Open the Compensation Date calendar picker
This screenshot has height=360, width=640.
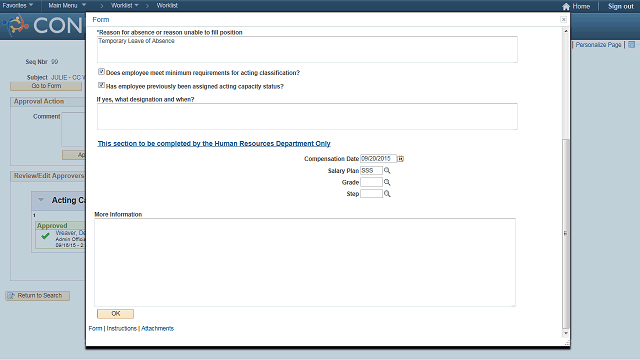401,159
